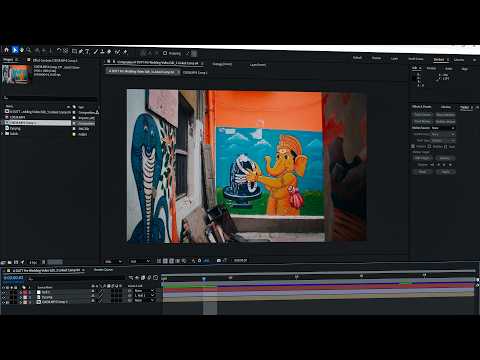Select the Selection arrow tool

point(15,50)
